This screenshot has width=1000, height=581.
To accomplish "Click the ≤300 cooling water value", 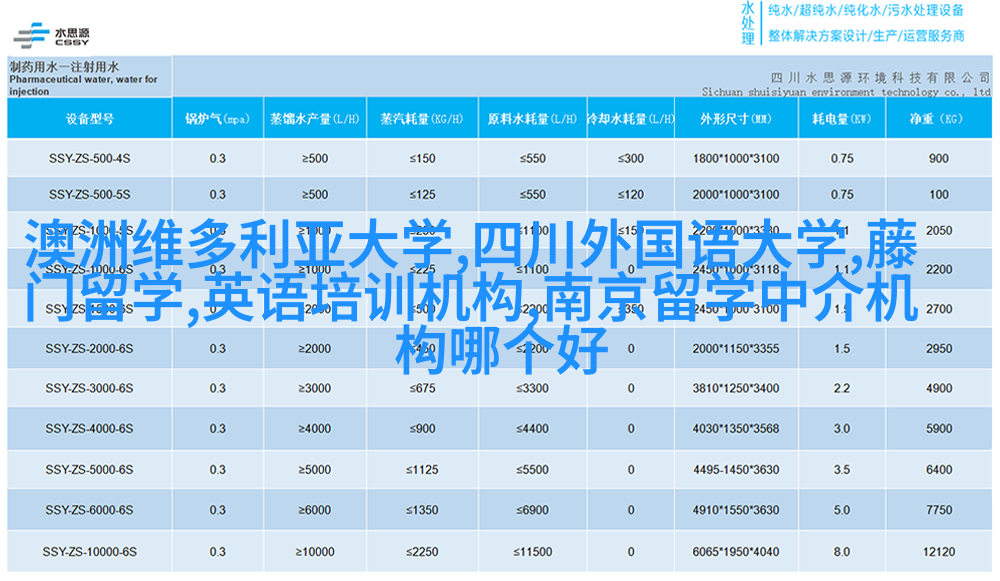I will 631,158.
